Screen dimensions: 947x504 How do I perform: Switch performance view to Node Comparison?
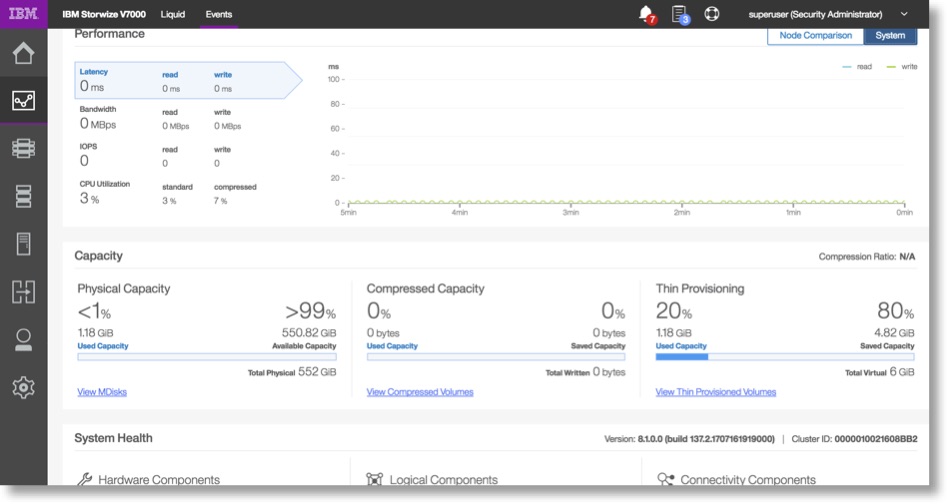click(815, 36)
